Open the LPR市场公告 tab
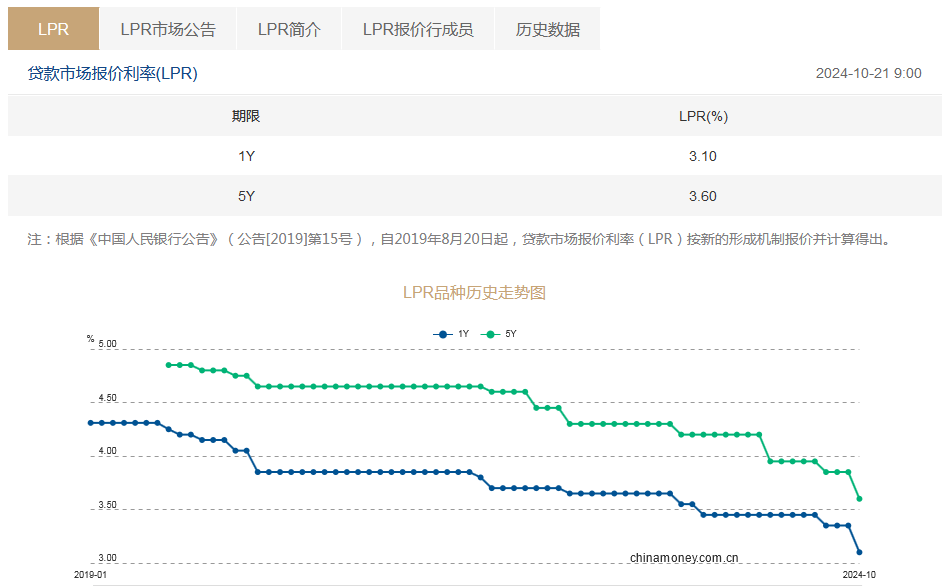The width and height of the screenshot is (952, 586). [168, 29]
